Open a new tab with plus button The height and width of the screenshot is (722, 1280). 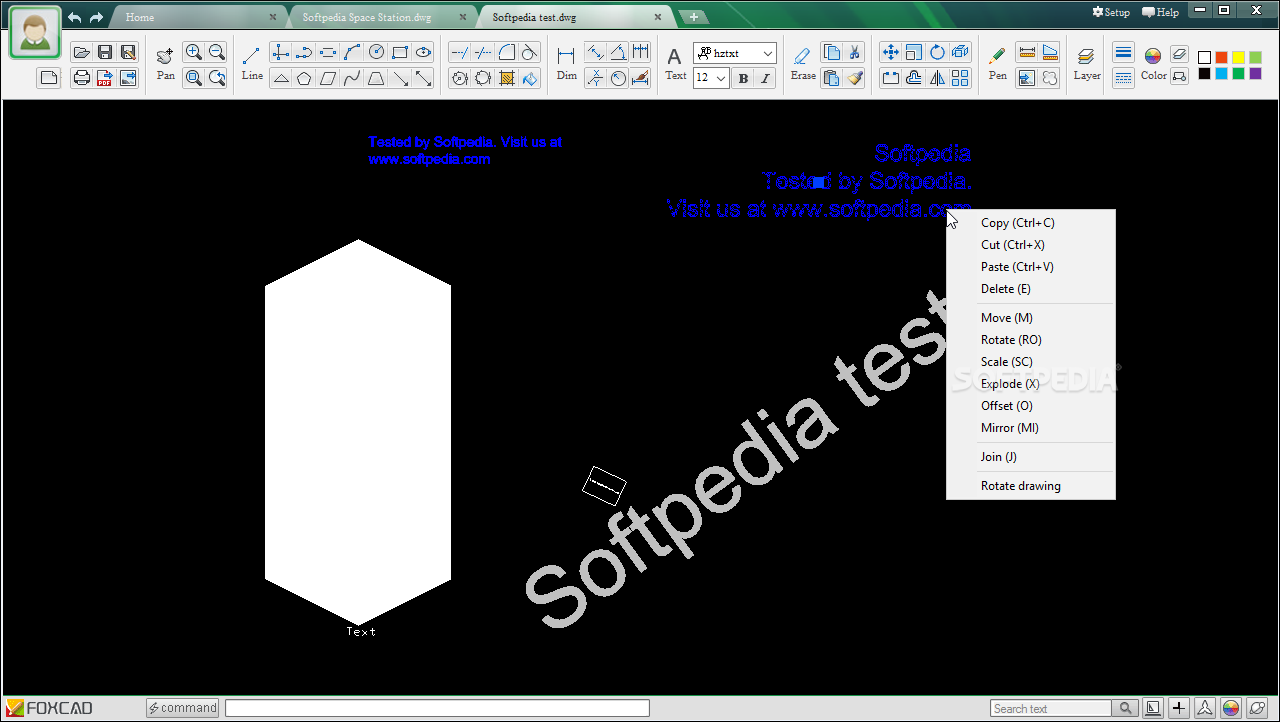693,17
